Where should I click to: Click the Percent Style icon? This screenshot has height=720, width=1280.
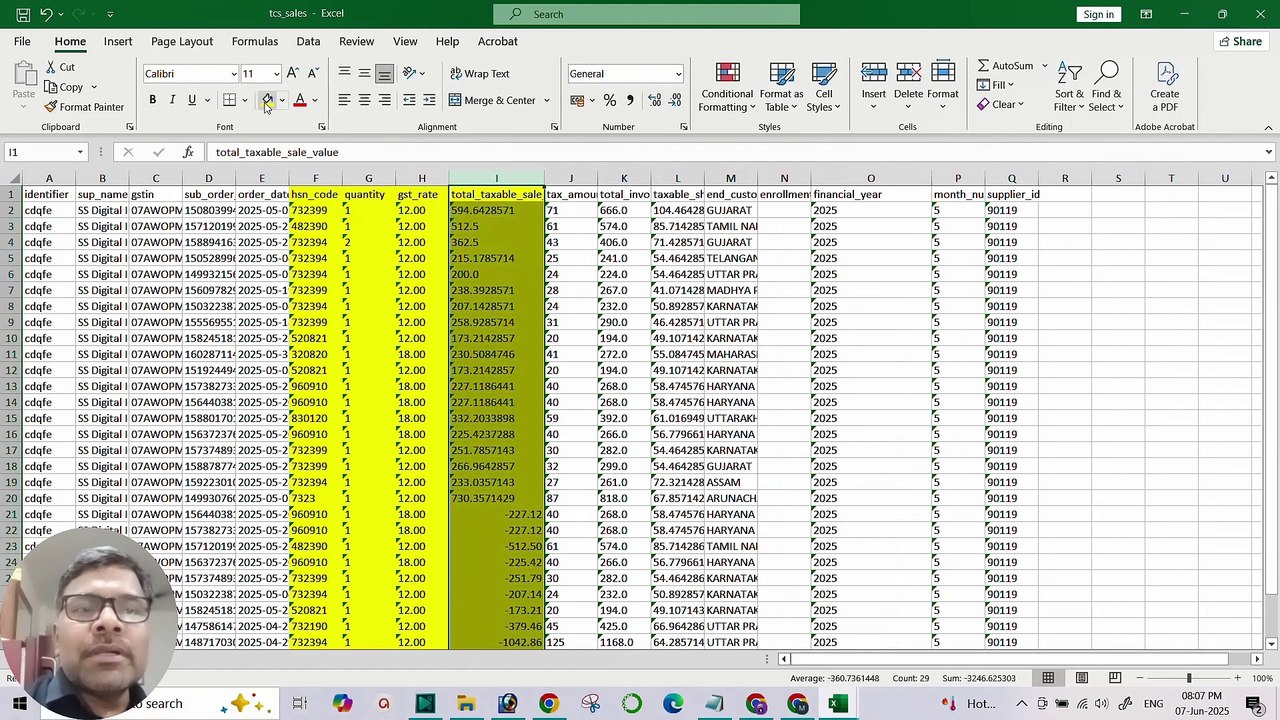pos(609,100)
